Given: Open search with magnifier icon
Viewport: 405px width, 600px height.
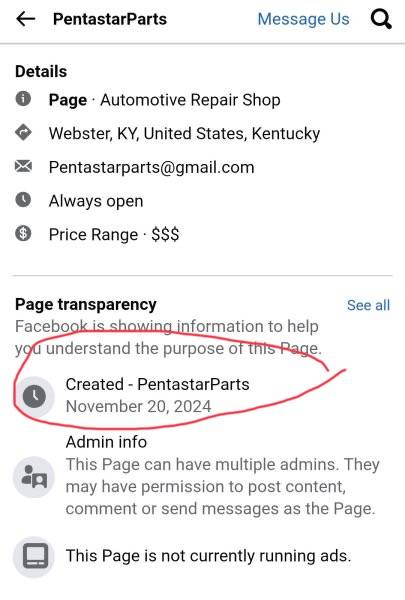Looking at the screenshot, I should coord(381,19).
